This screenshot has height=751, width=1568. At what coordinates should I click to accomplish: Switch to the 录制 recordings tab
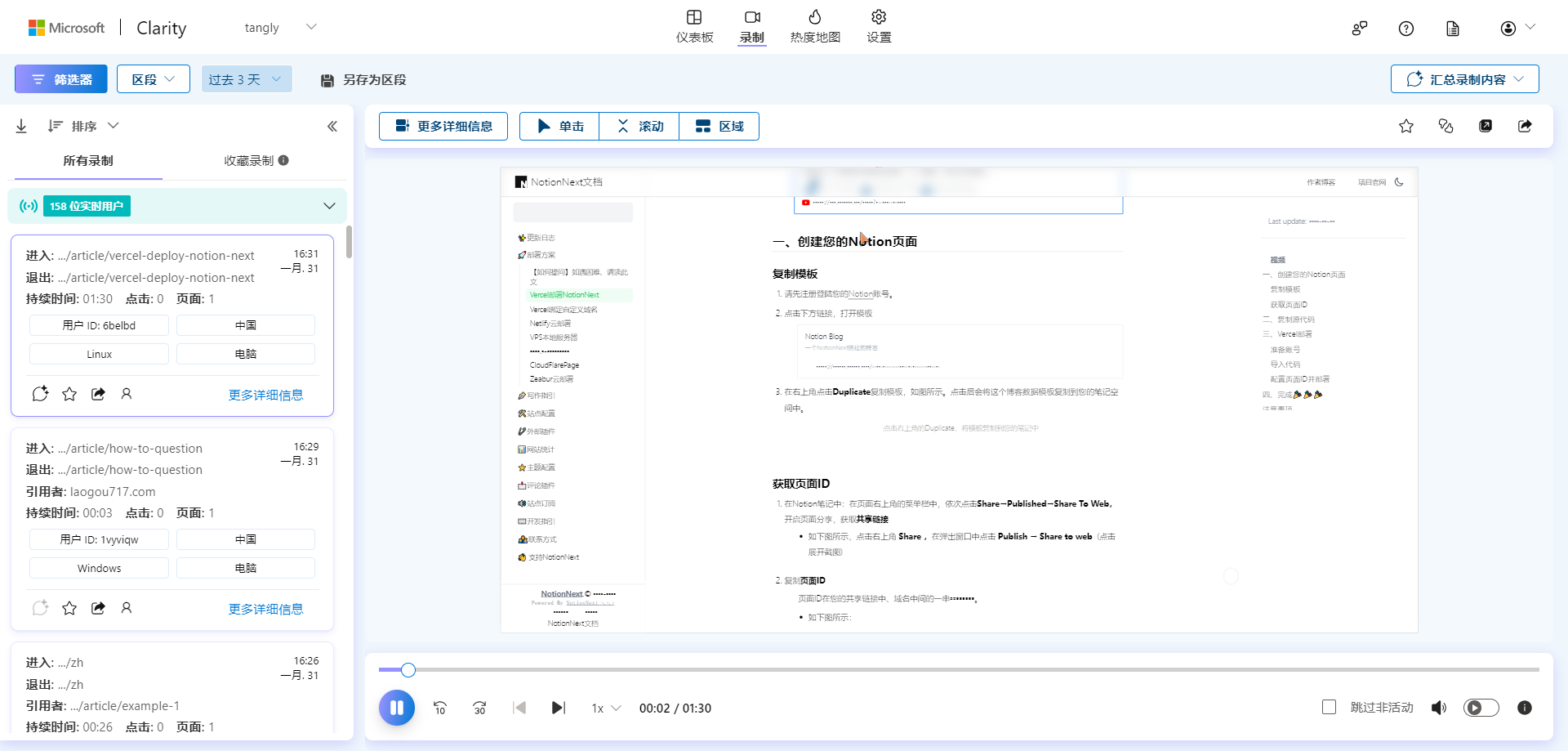click(x=752, y=27)
